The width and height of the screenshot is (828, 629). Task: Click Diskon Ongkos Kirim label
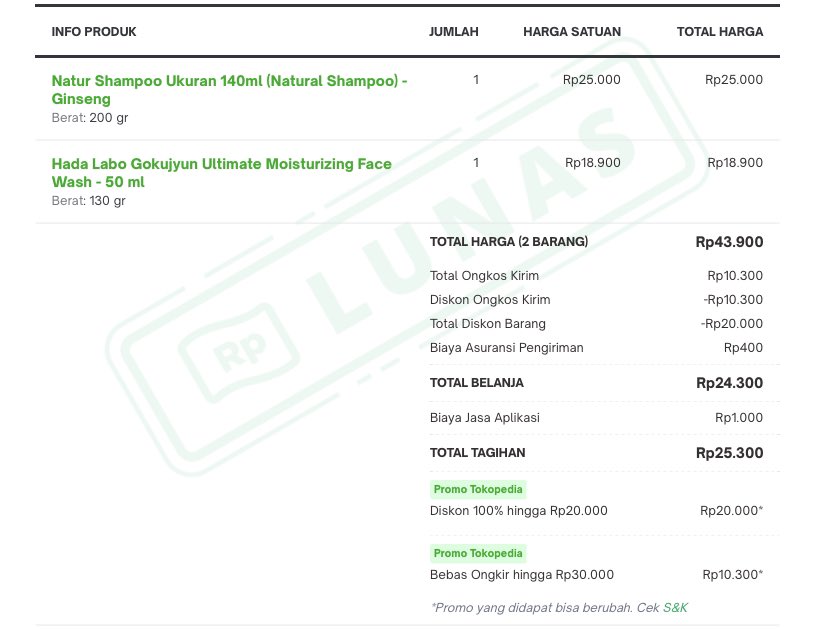(490, 299)
